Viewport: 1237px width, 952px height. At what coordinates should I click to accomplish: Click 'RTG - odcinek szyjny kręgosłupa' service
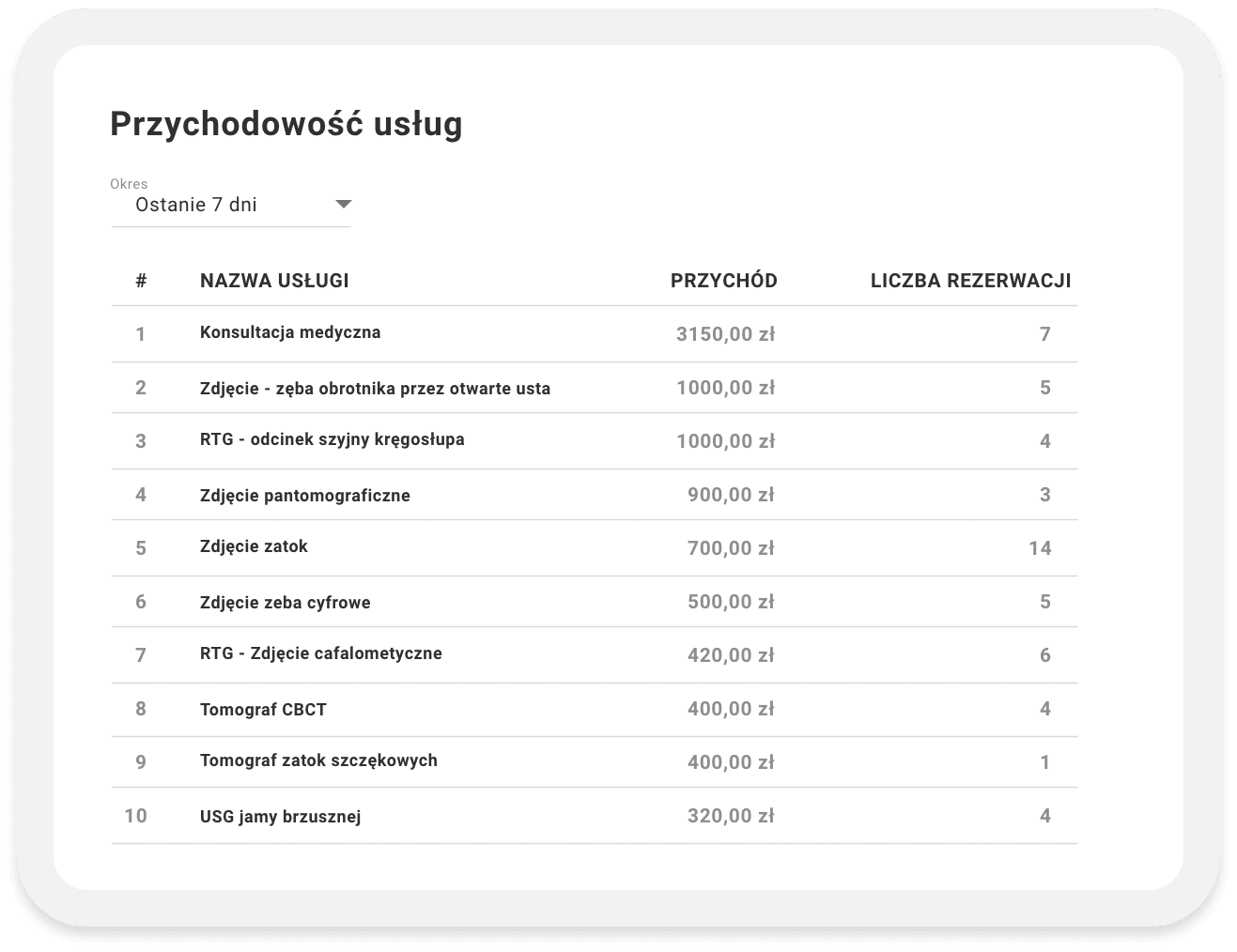click(x=332, y=439)
